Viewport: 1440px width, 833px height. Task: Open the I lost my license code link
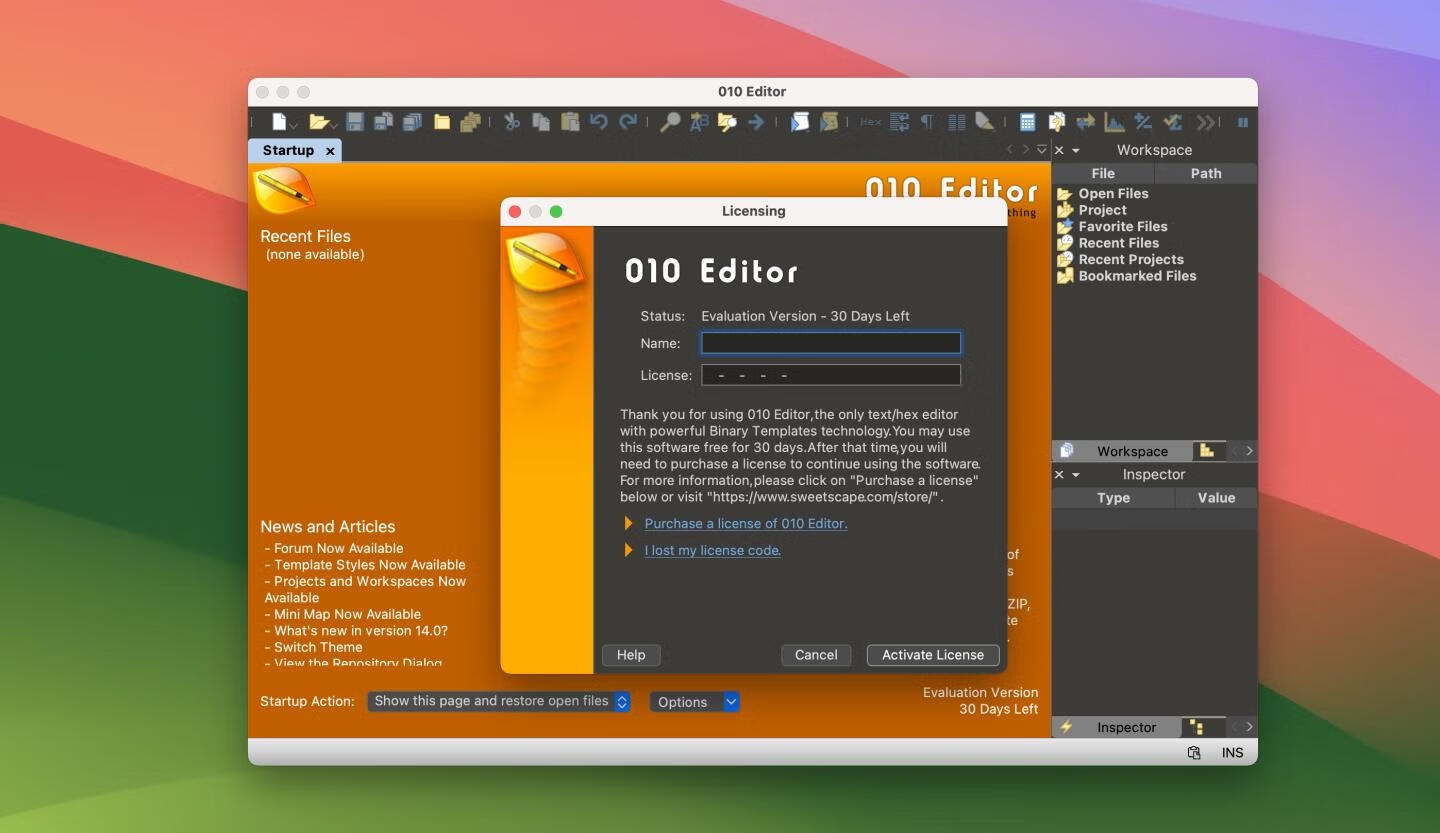point(713,550)
